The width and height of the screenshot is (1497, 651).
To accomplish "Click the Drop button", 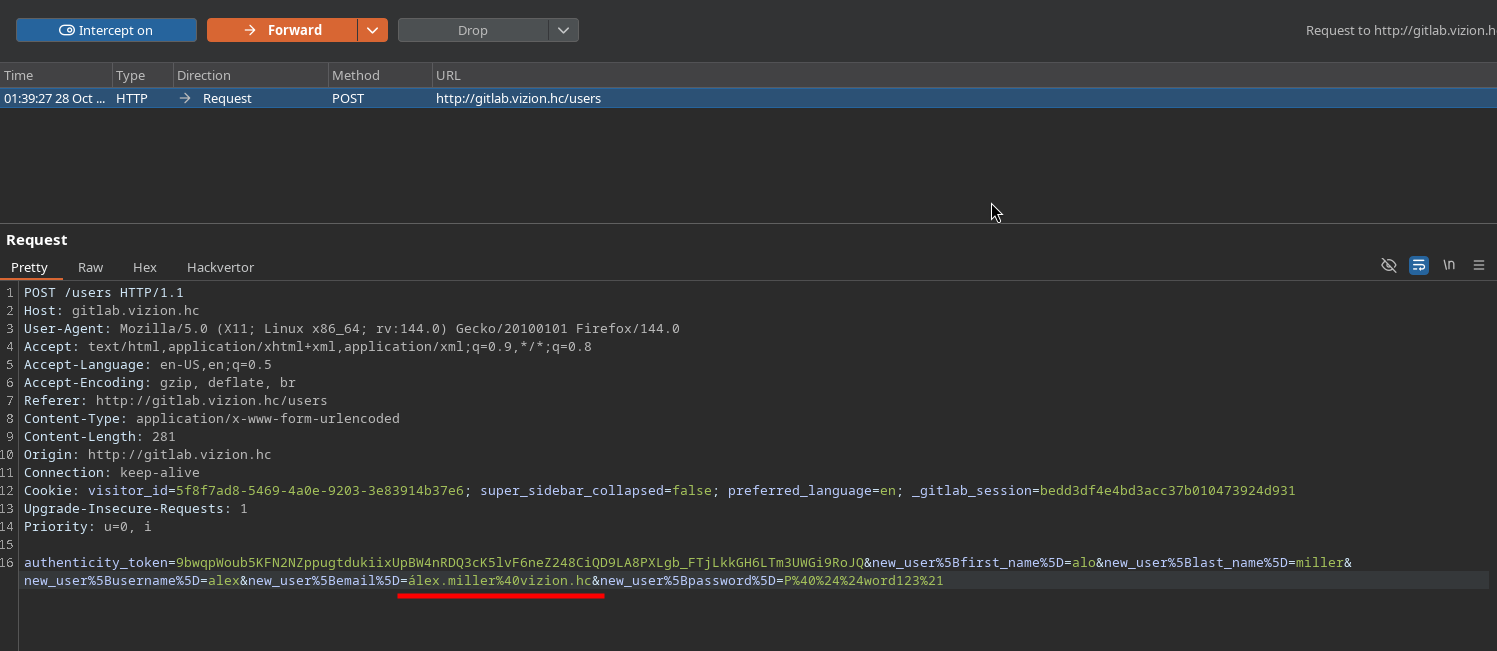I will tap(473, 30).
